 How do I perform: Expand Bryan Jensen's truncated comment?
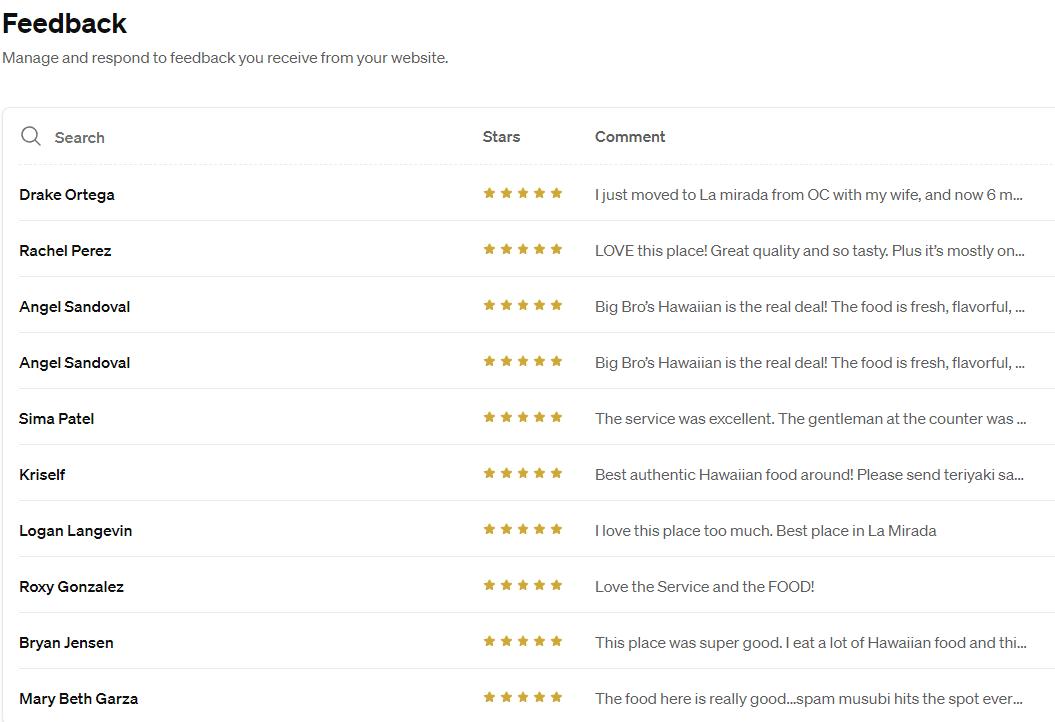pyautogui.click(x=811, y=643)
